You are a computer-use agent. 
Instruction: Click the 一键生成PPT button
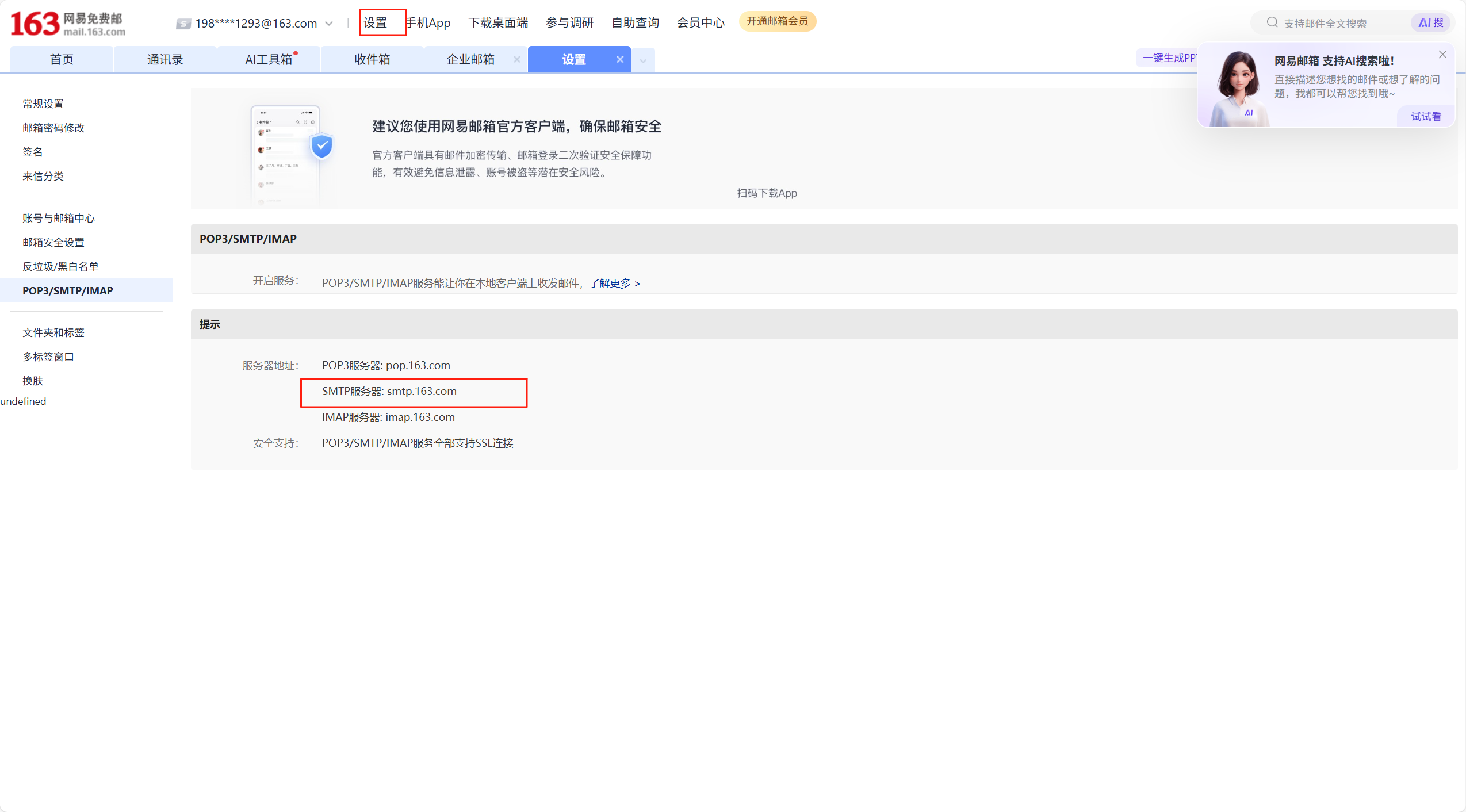pos(1168,58)
